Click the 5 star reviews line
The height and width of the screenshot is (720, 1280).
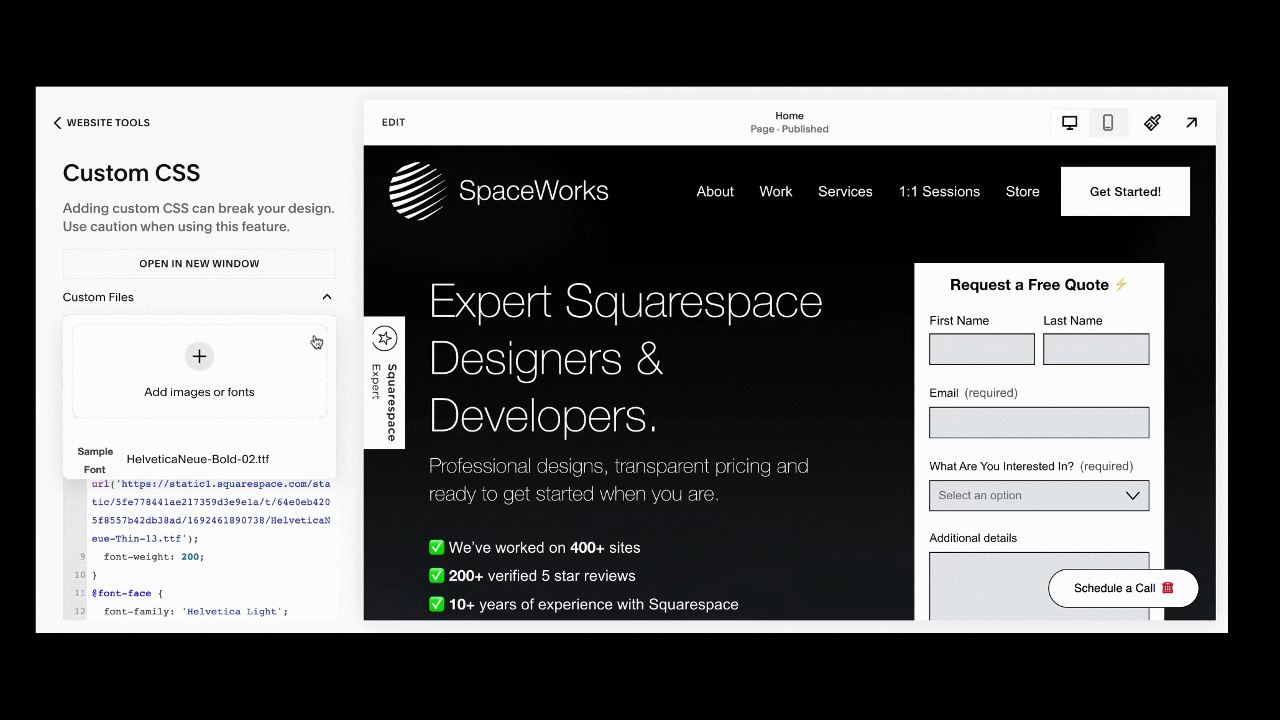tap(532, 576)
